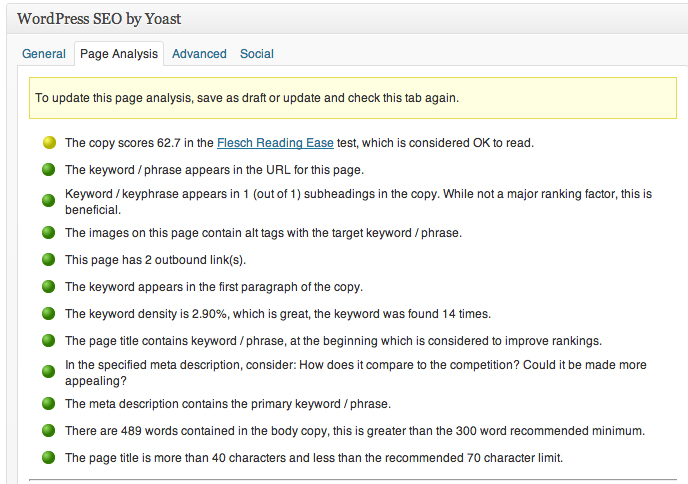Click green dot beside keyword density result

click(x=48, y=314)
